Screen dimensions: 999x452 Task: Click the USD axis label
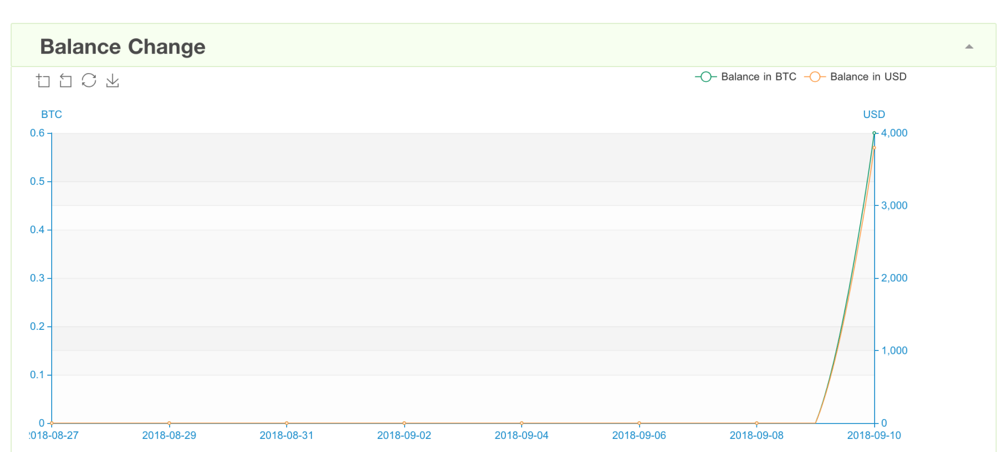coord(874,115)
